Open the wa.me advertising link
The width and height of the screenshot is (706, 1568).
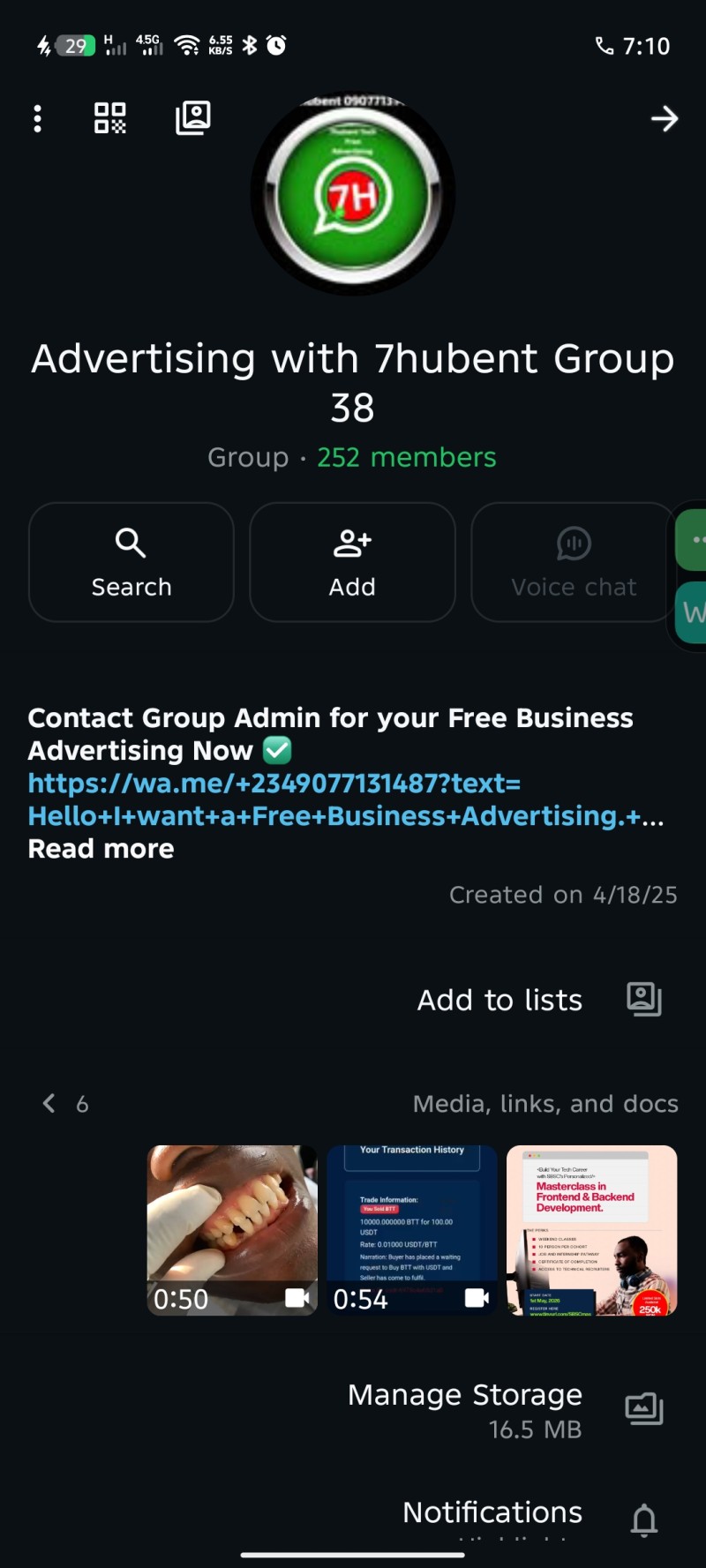pos(345,799)
